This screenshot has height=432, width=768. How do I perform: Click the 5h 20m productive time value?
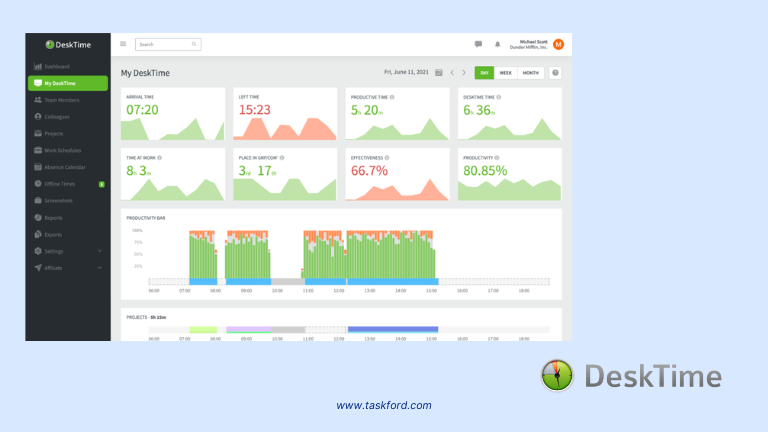click(367, 110)
